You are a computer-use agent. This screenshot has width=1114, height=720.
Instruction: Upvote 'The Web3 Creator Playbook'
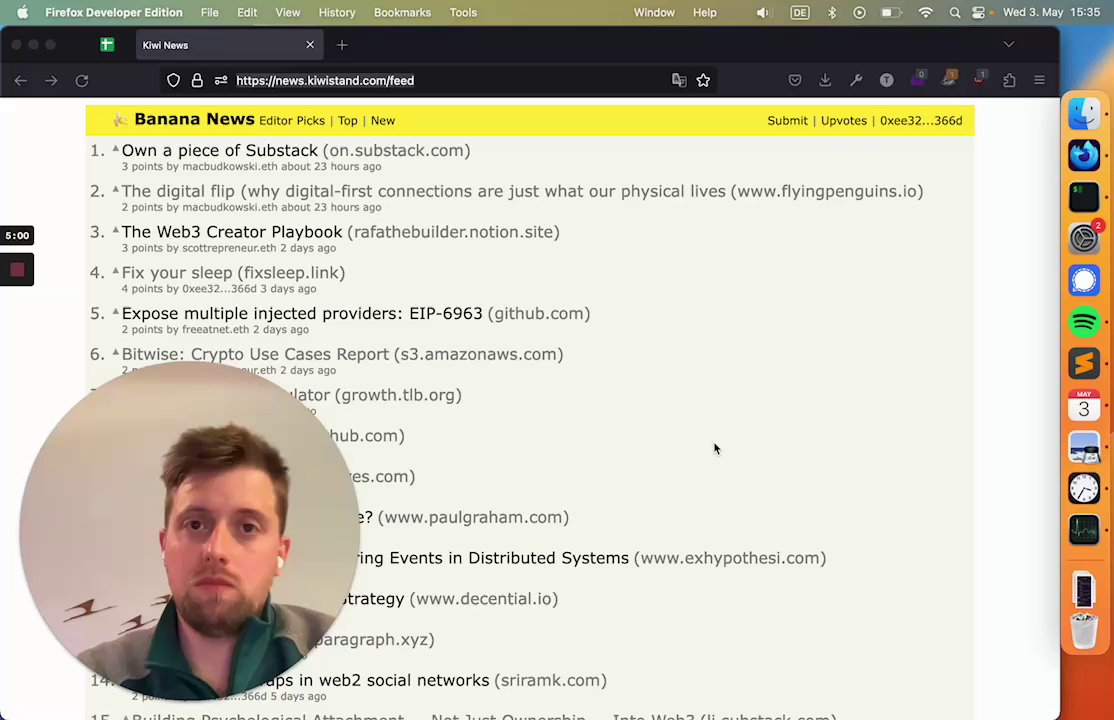tap(115, 230)
